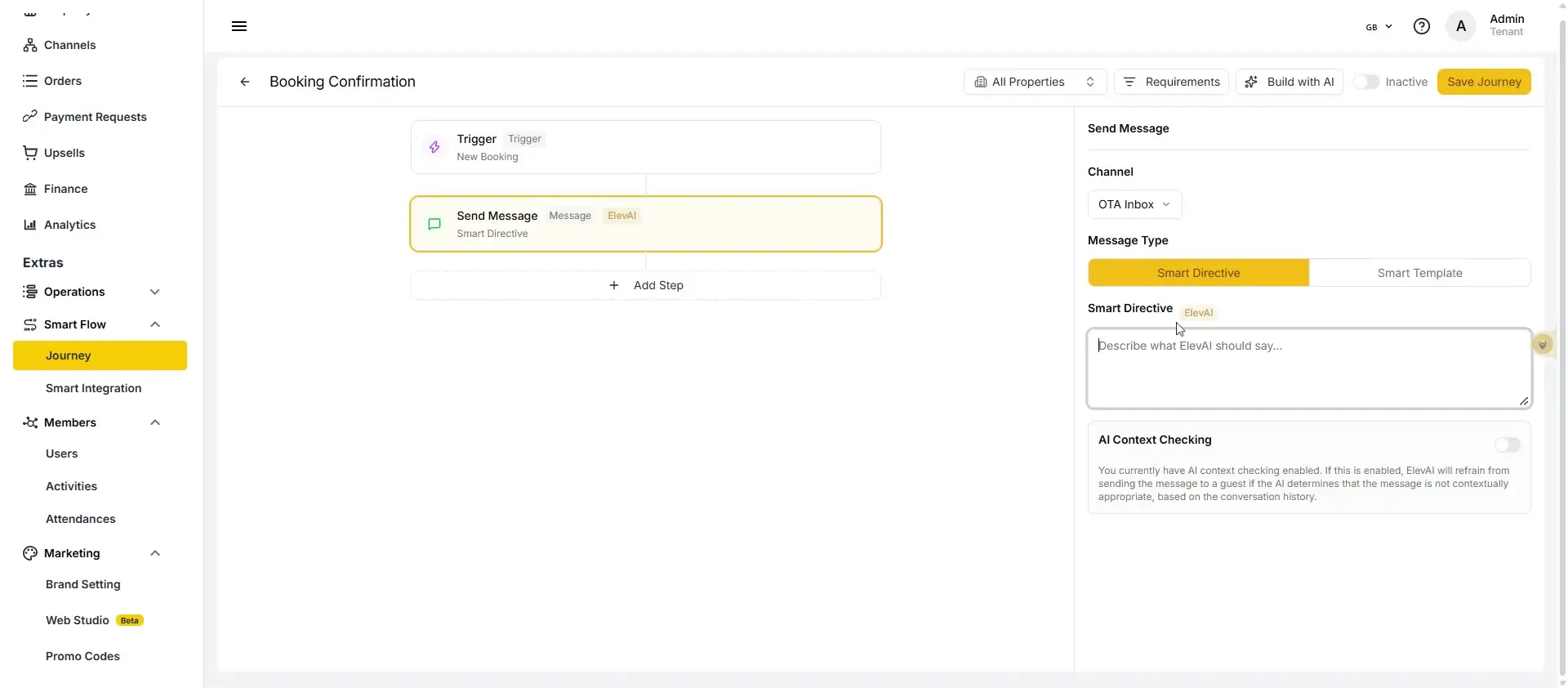The image size is (1568, 688).
Task: Toggle the Inactive journey switch
Action: pos(1366,82)
